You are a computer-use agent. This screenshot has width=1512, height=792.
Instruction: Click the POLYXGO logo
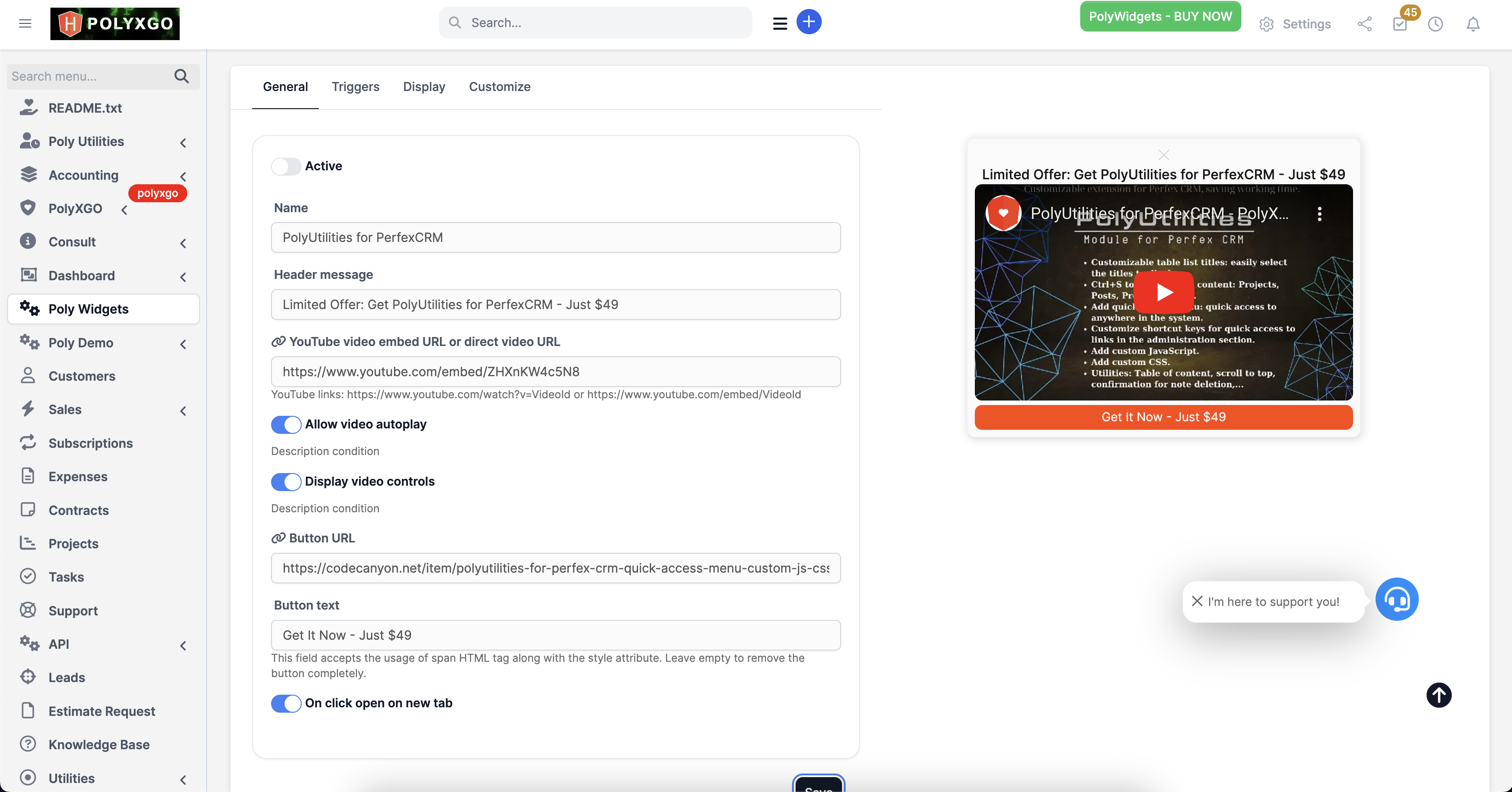115,23
